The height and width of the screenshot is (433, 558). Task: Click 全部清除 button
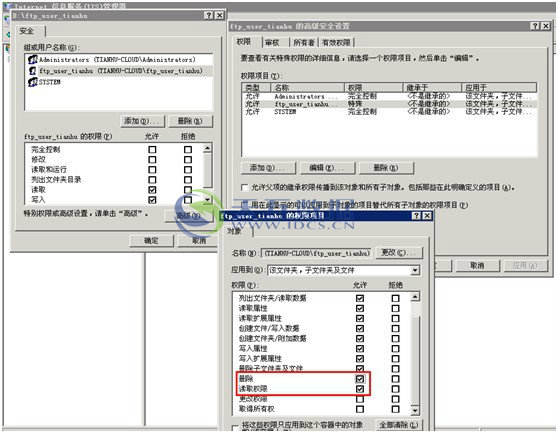click(x=399, y=424)
